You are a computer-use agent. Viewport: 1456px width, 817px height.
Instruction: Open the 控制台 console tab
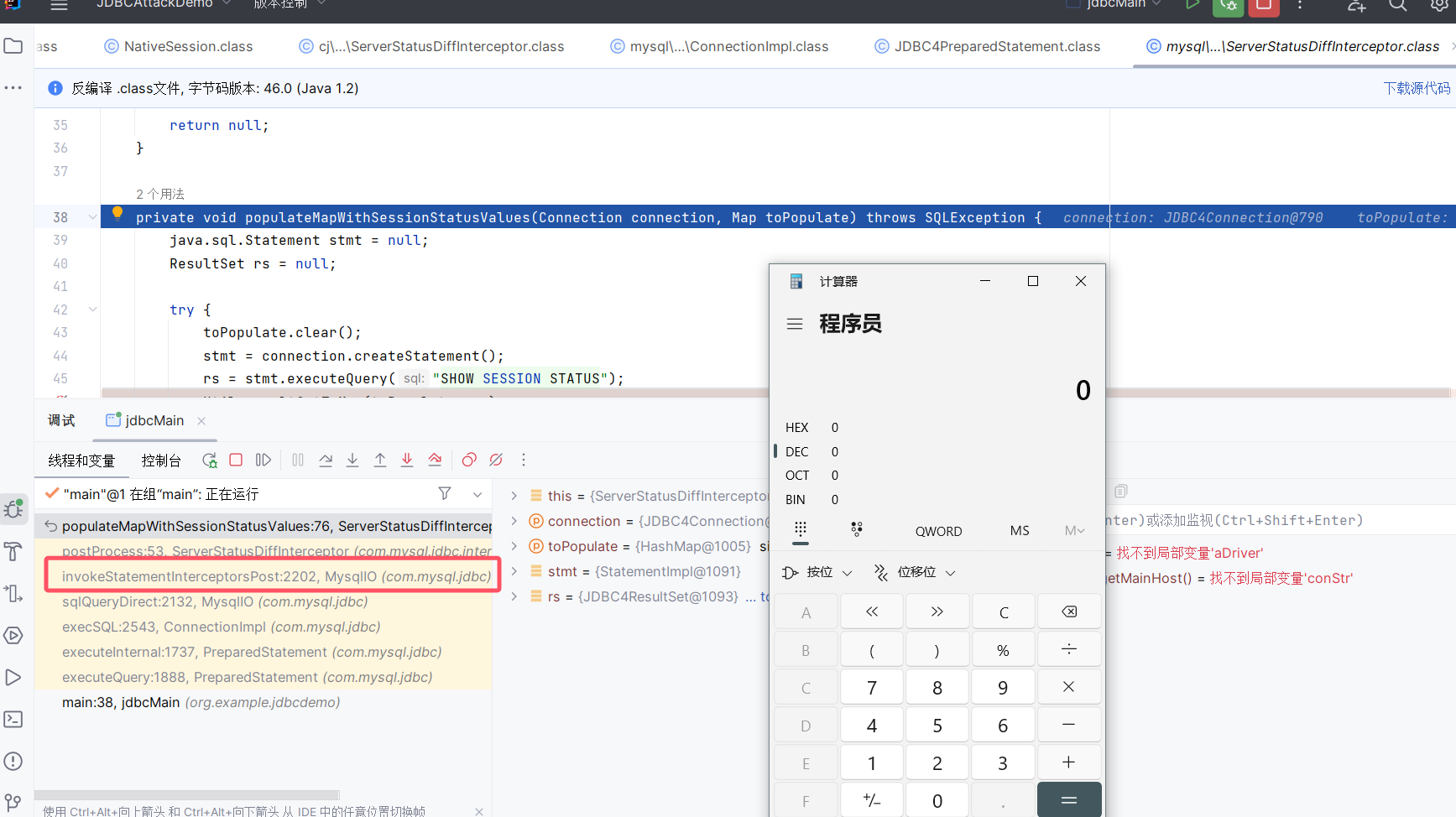(161, 461)
